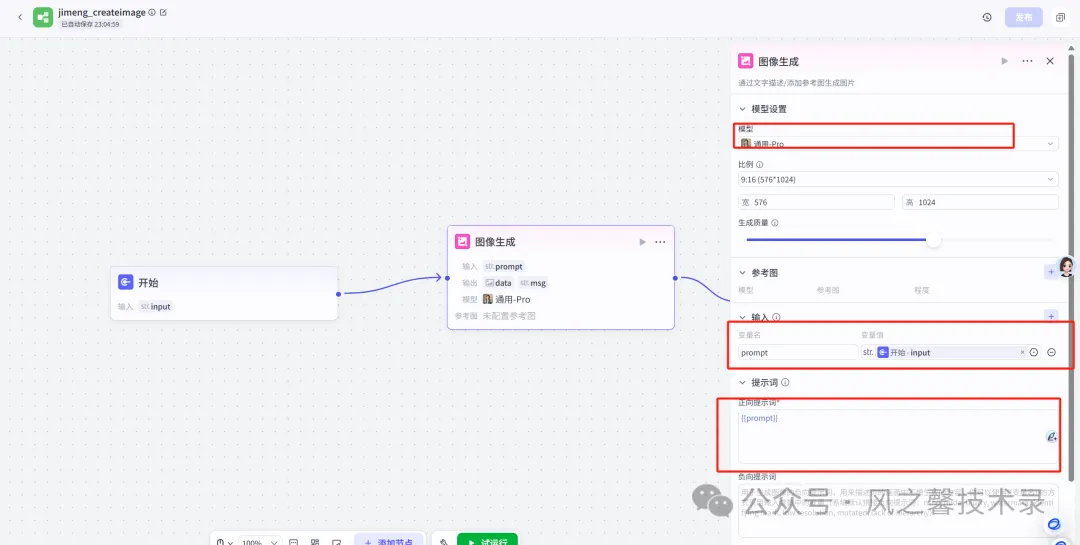Click the pink 图像生成 icon on canvas node
The width and height of the screenshot is (1080, 545).
[462, 242]
